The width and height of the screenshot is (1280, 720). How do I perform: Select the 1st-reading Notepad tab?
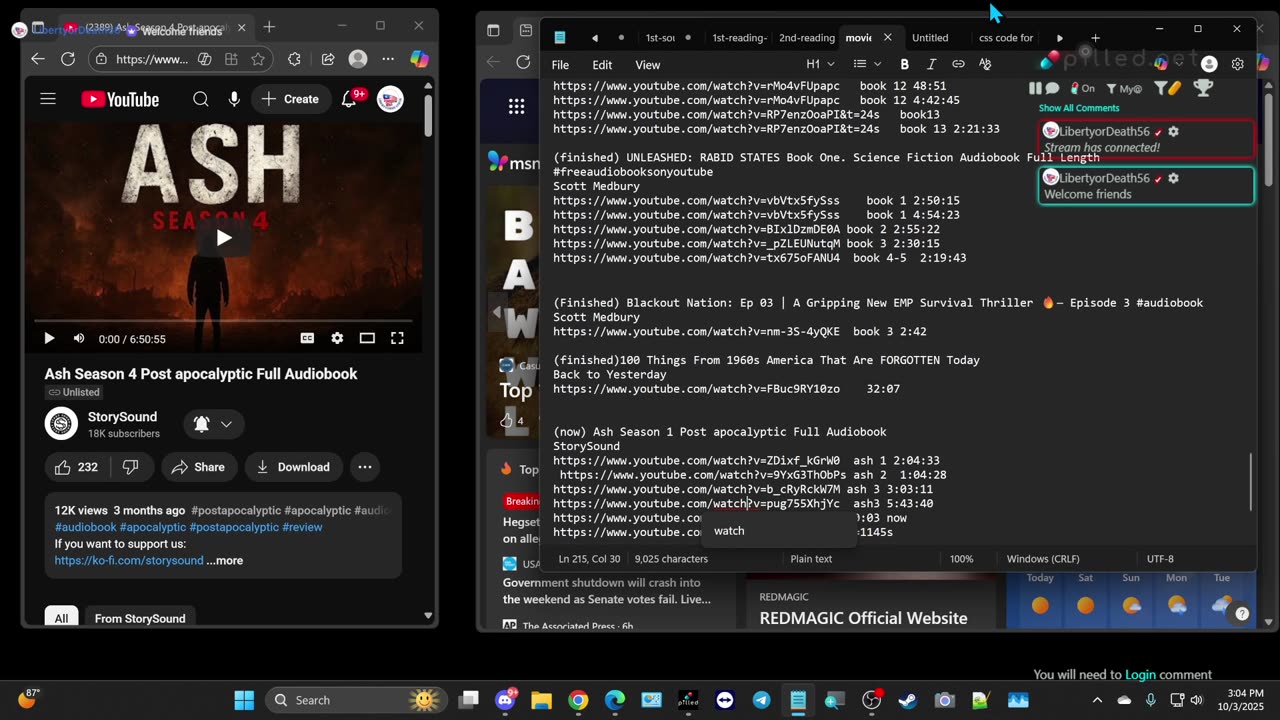tap(739, 38)
